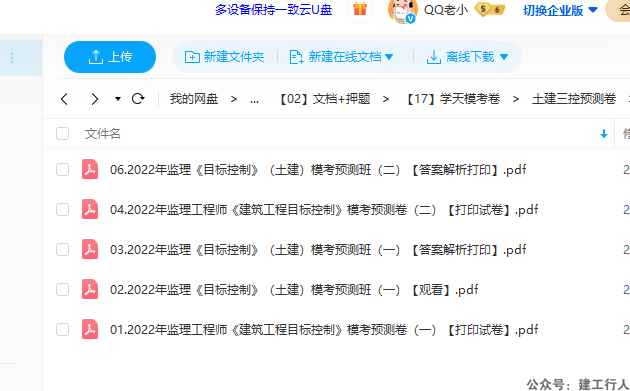
Task: Check the 04.2022年监理工程师 模考预测卷（二）file
Action: click(62, 209)
